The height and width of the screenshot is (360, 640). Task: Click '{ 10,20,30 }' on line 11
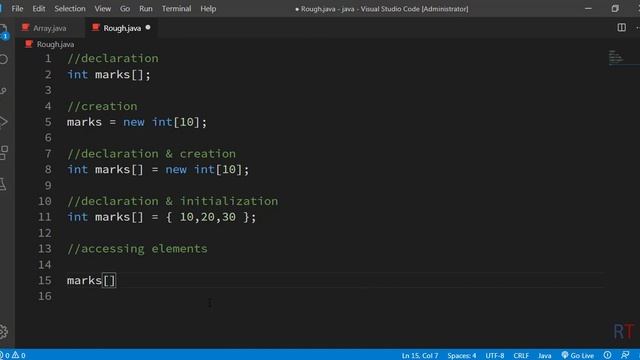[x=207, y=217]
